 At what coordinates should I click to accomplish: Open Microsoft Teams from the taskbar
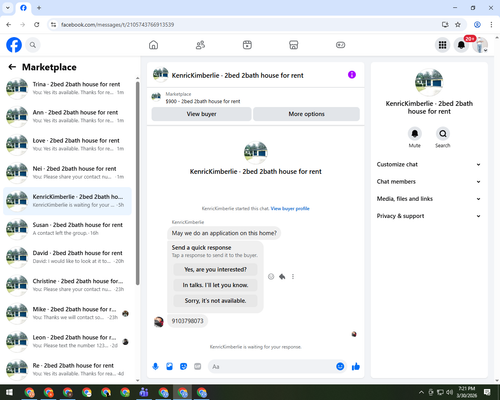pyautogui.click(x=144, y=392)
